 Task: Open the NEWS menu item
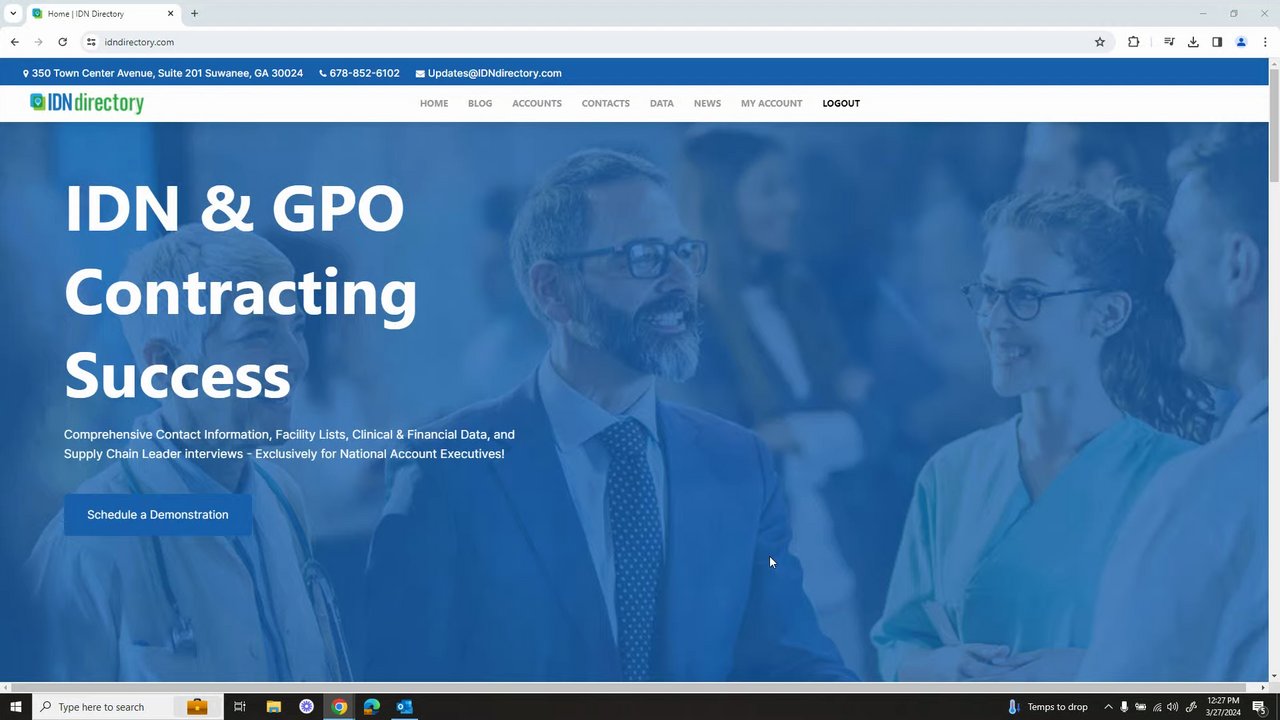(x=707, y=103)
